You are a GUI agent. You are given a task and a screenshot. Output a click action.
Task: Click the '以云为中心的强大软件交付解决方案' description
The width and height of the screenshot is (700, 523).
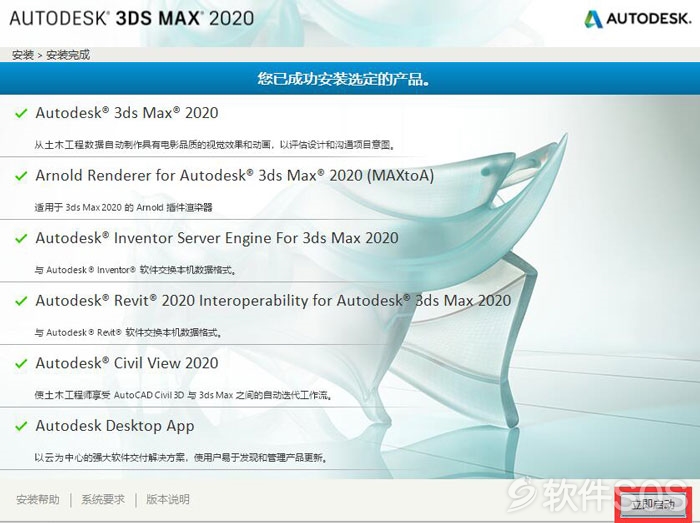181,457
